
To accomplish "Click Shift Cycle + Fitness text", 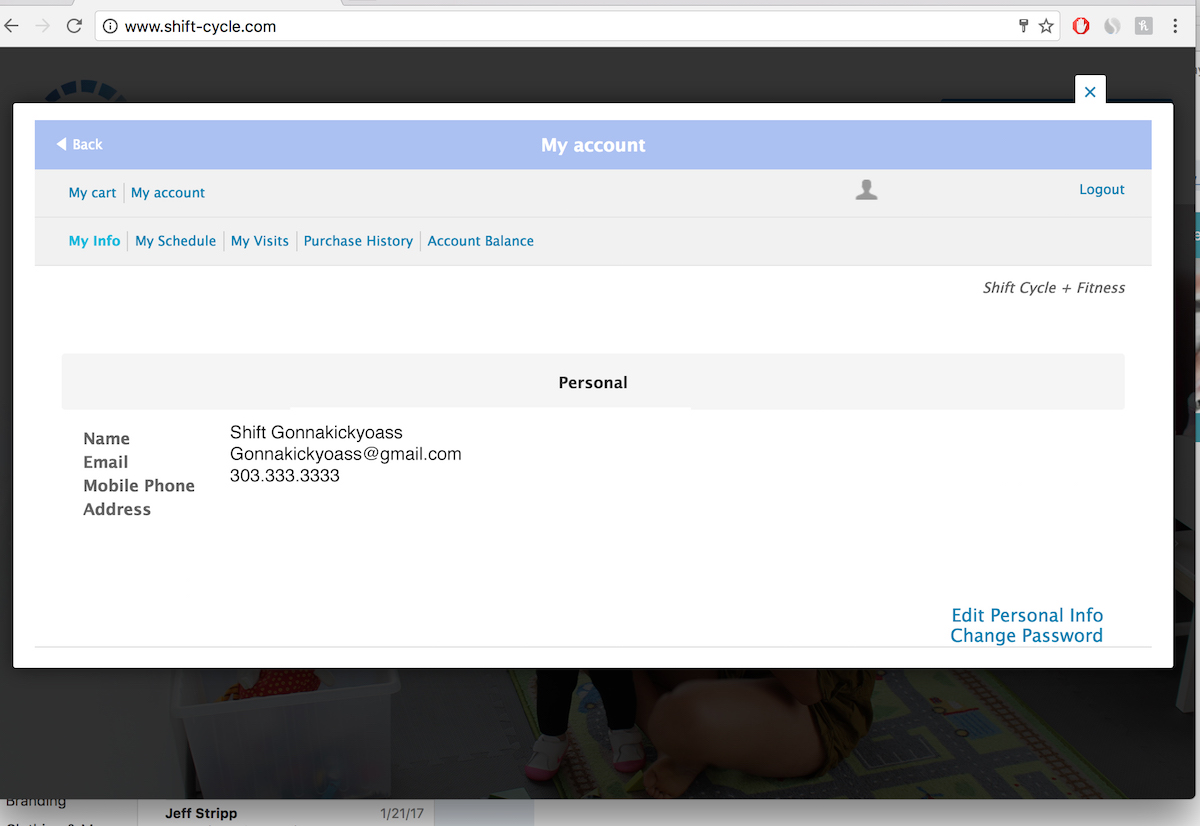I will (1054, 288).
